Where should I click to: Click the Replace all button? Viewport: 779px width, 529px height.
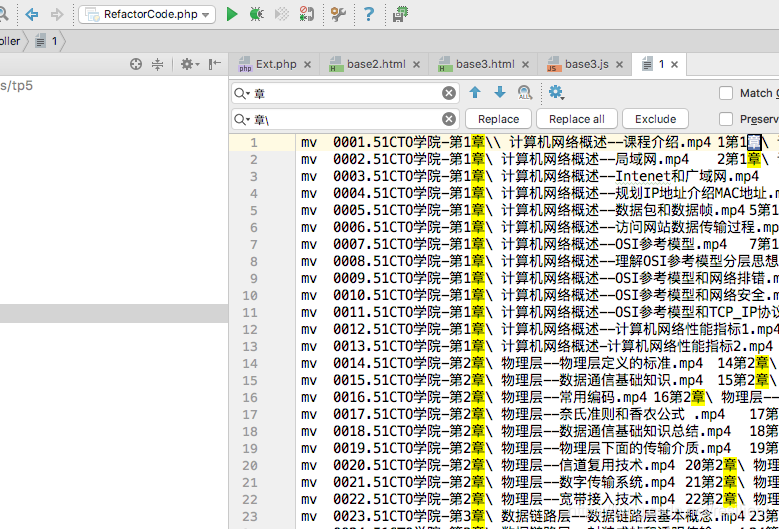(x=577, y=119)
